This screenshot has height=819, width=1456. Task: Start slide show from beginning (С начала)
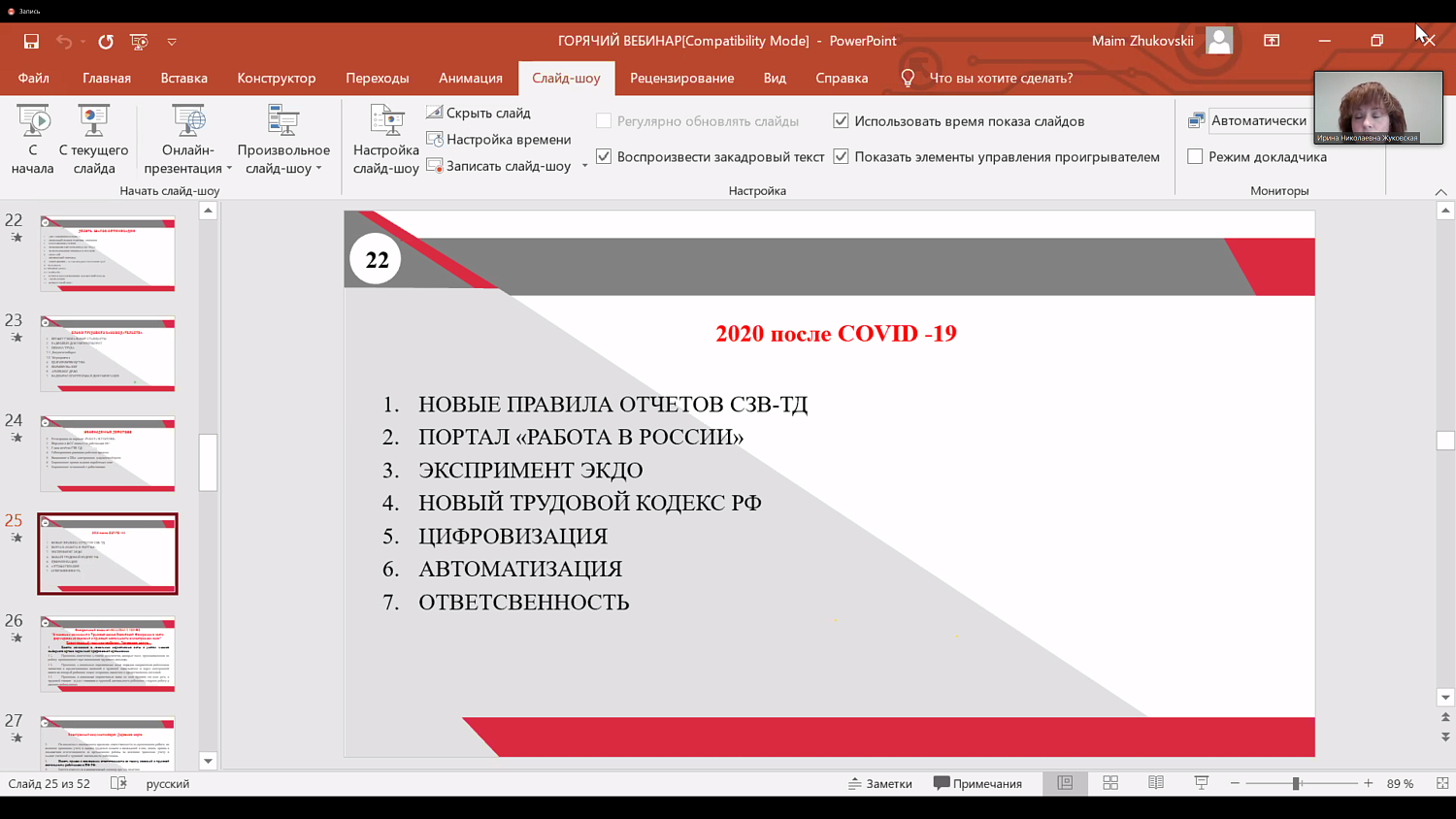click(32, 140)
